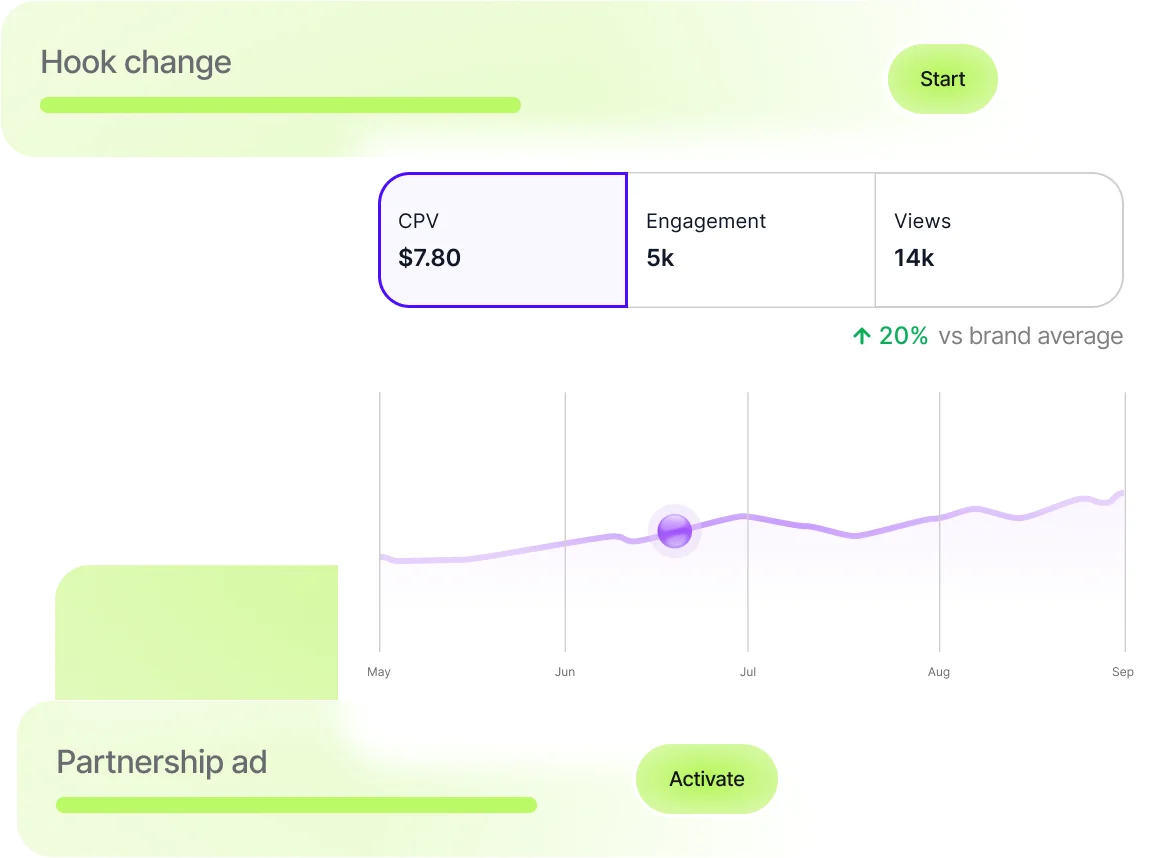Click the May label on chart axis
This screenshot has width=1164, height=858.
(379, 672)
